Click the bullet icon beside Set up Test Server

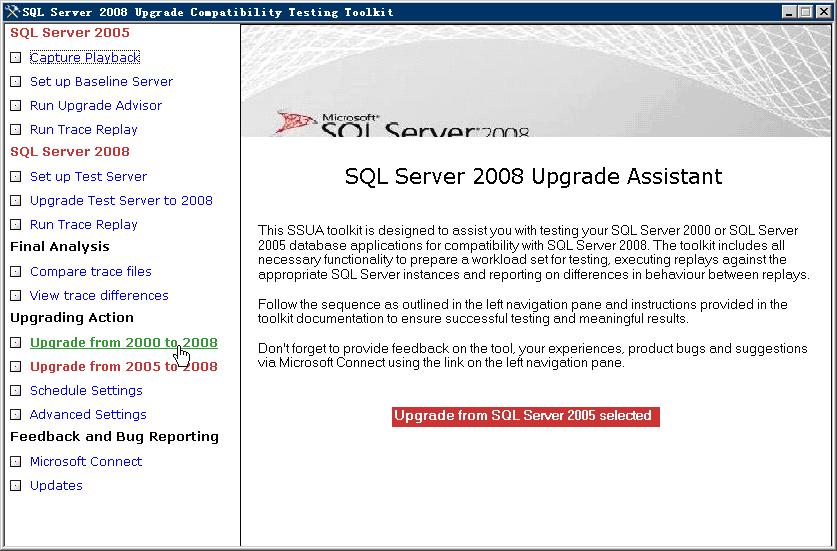(16, 177)
